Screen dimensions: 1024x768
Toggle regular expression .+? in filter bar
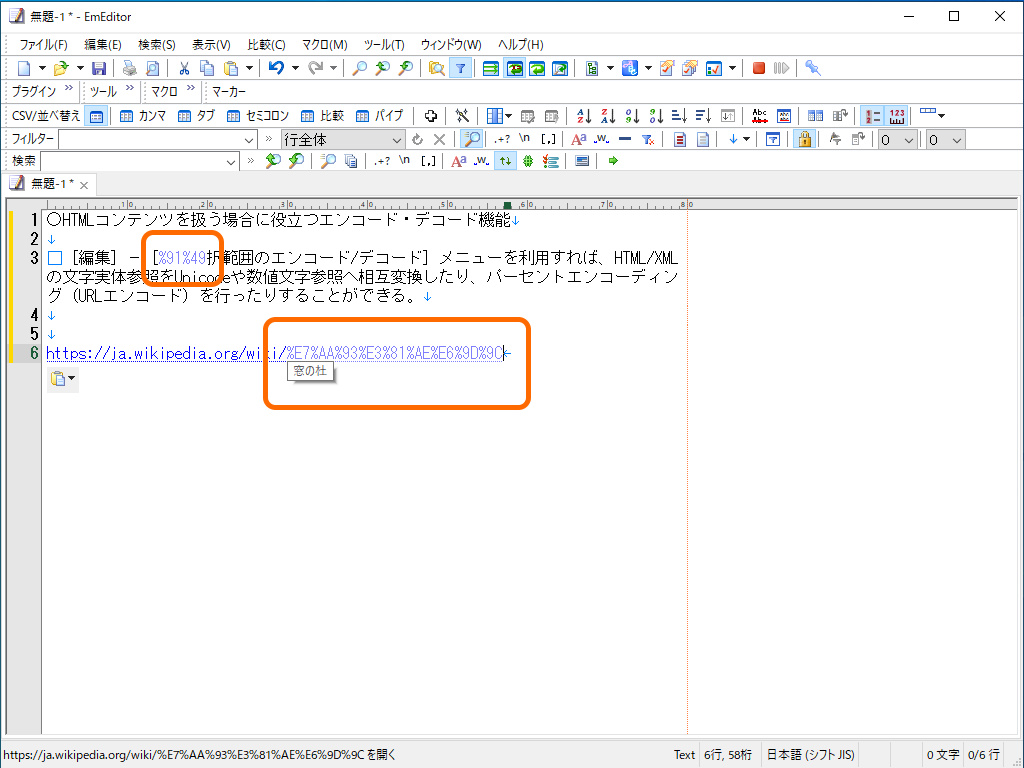coord(503,139)
